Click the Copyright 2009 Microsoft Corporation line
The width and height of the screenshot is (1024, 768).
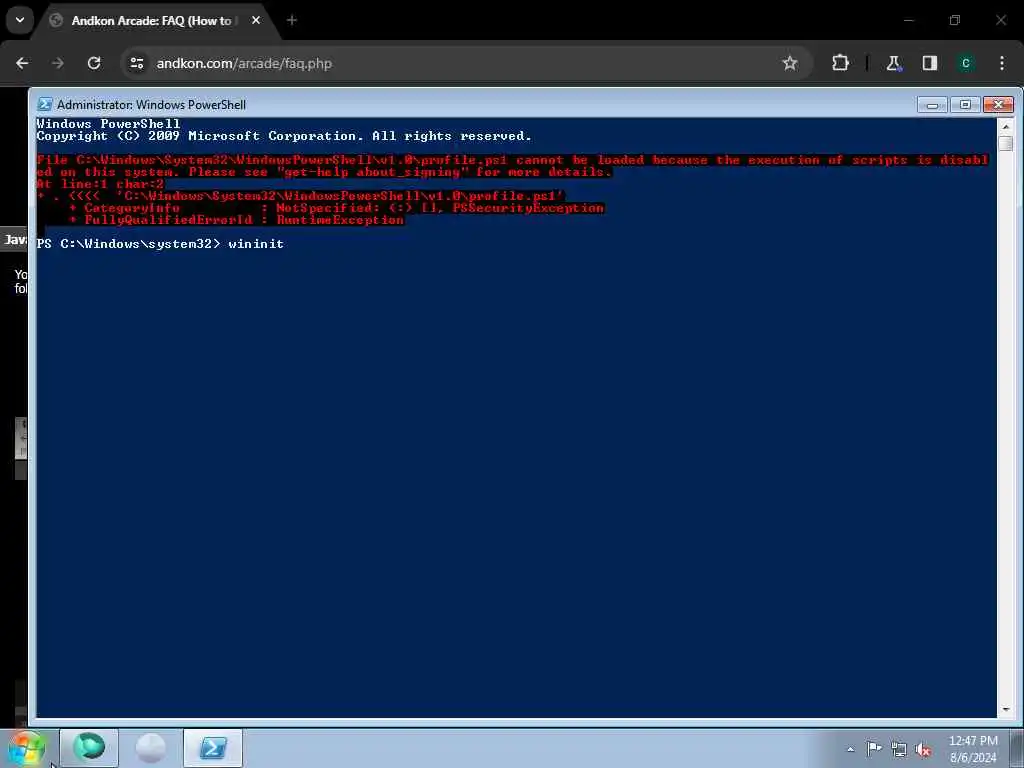284,136
